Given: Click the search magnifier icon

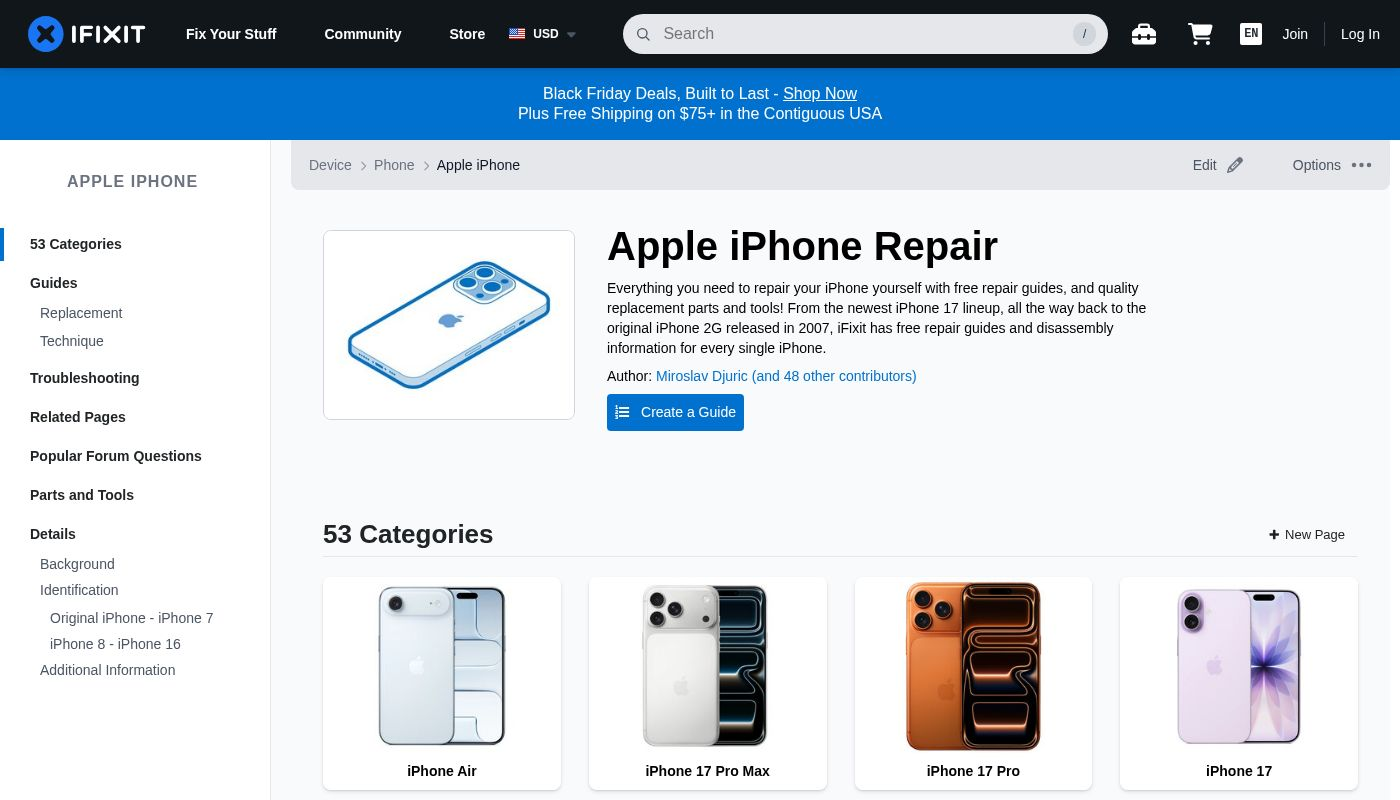Looking at the screenshot, I should [643, 34].
